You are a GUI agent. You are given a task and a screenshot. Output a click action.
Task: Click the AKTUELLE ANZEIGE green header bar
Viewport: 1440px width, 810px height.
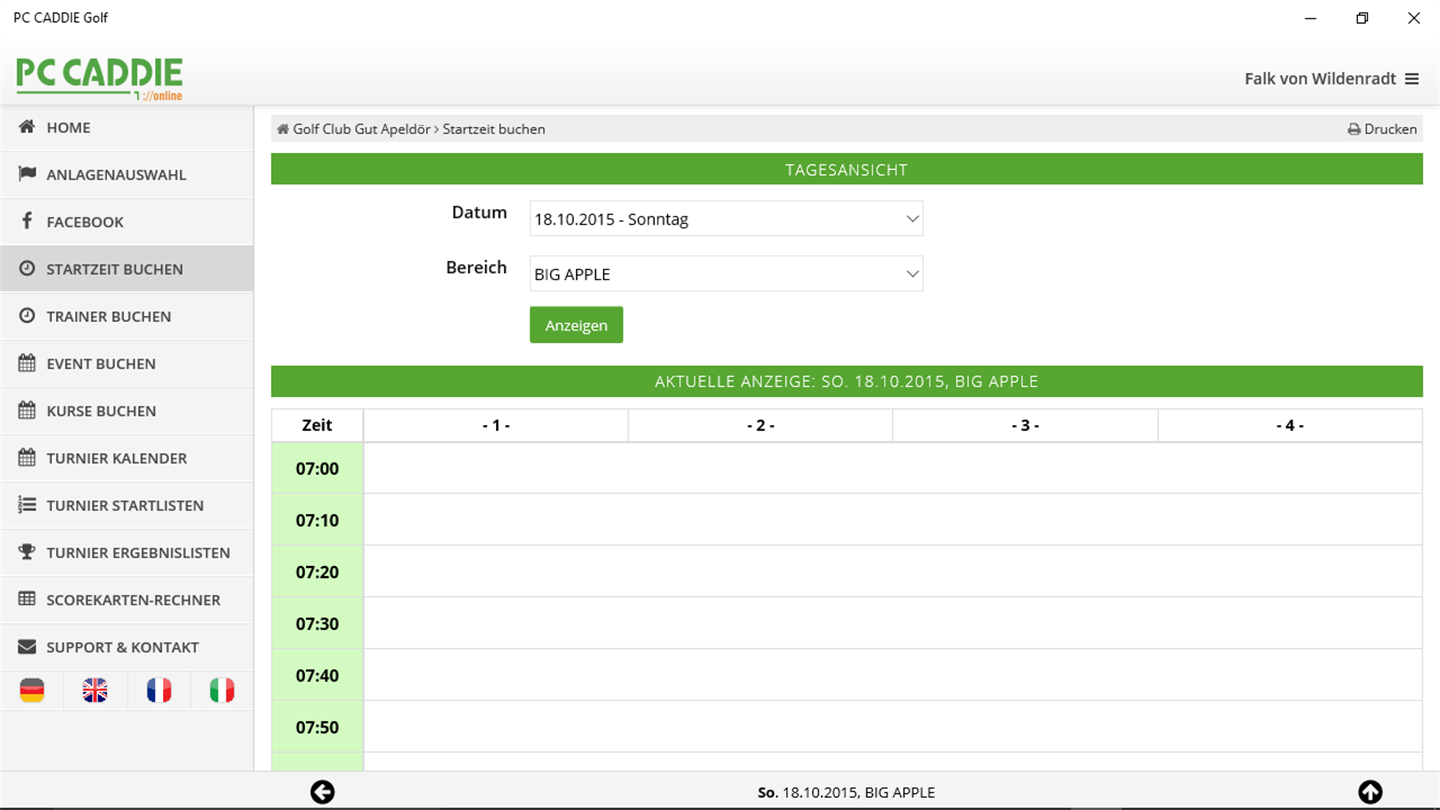846,381
